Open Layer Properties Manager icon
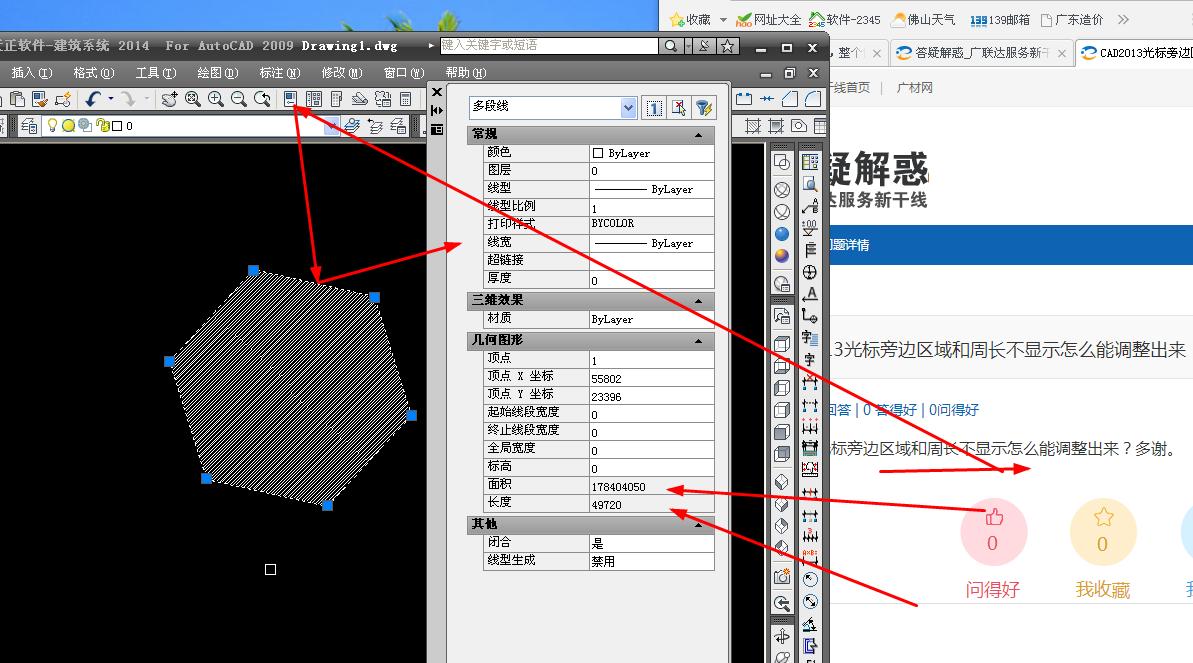 (x=29, y=126)
